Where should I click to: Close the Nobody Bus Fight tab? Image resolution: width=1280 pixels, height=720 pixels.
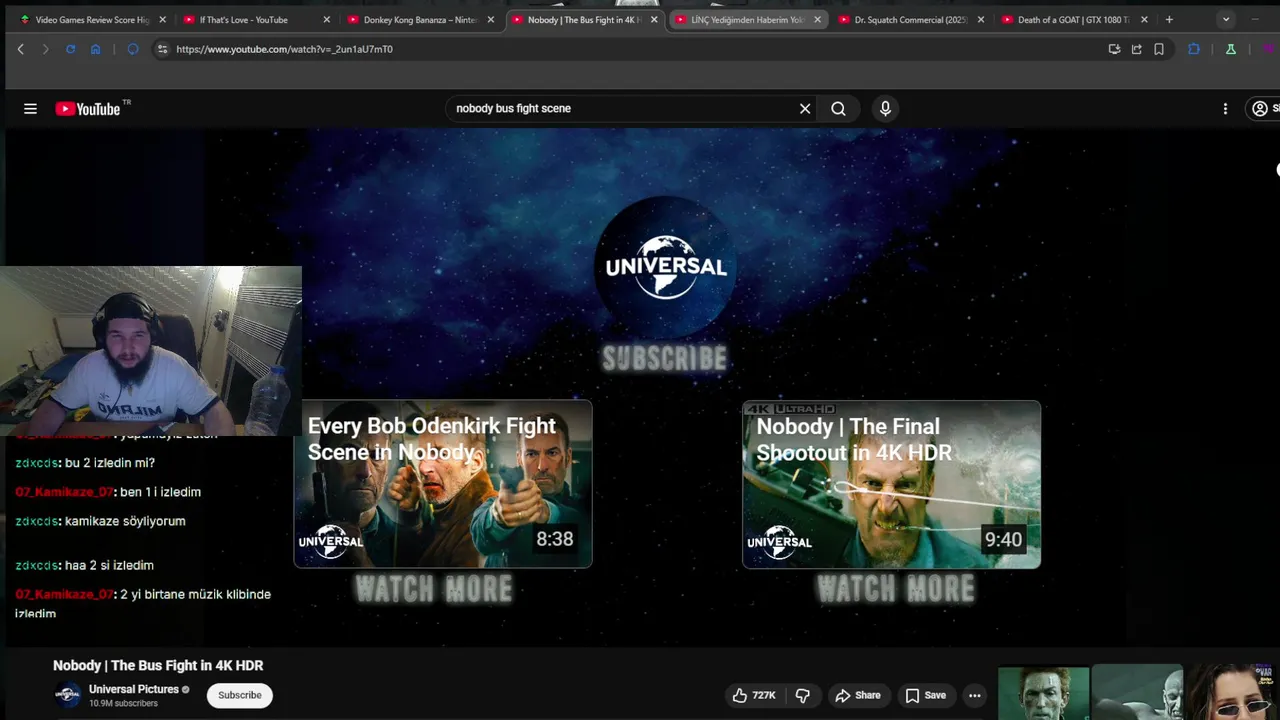click(654, 19)
